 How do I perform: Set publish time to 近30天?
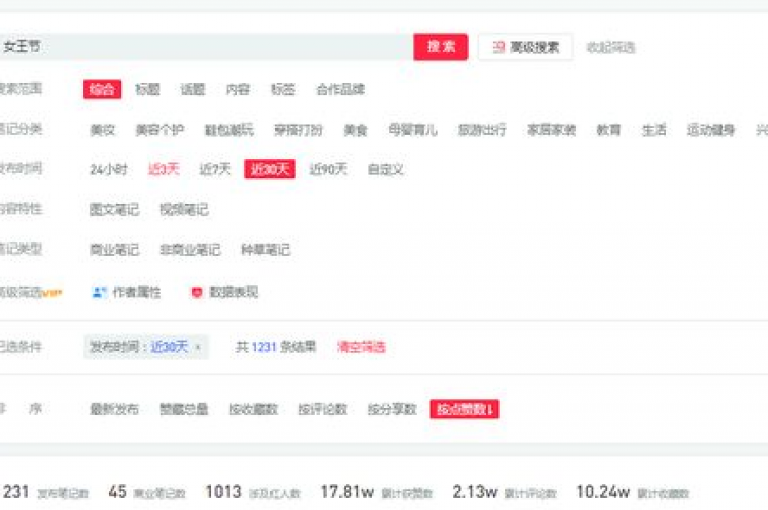pos(269,170)
